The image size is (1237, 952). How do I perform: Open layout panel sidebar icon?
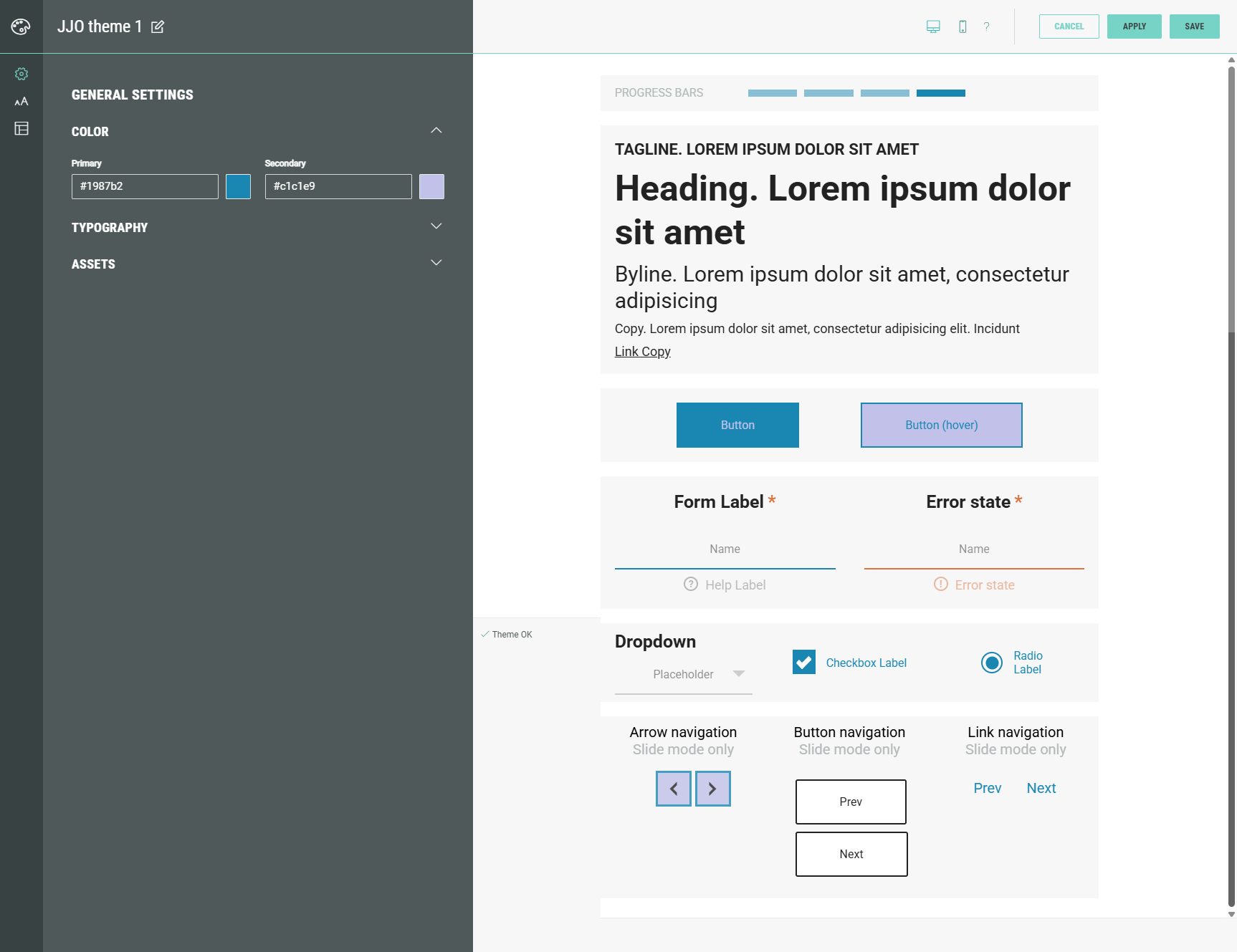[x=22, y=129]
